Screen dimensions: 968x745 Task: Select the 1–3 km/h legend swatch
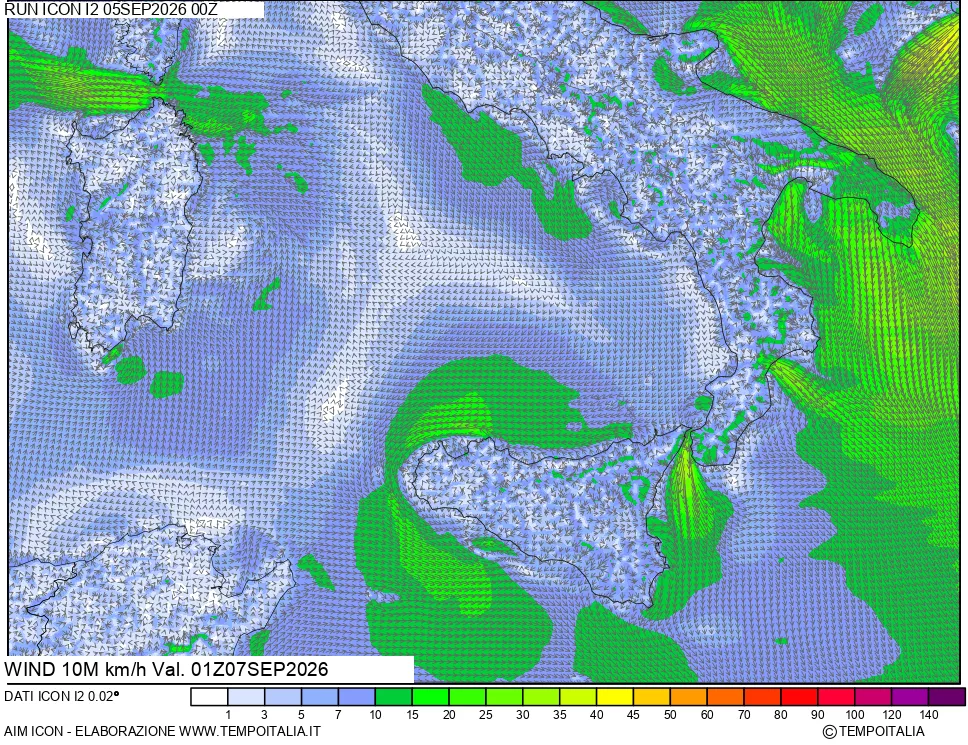pos(246,697)
